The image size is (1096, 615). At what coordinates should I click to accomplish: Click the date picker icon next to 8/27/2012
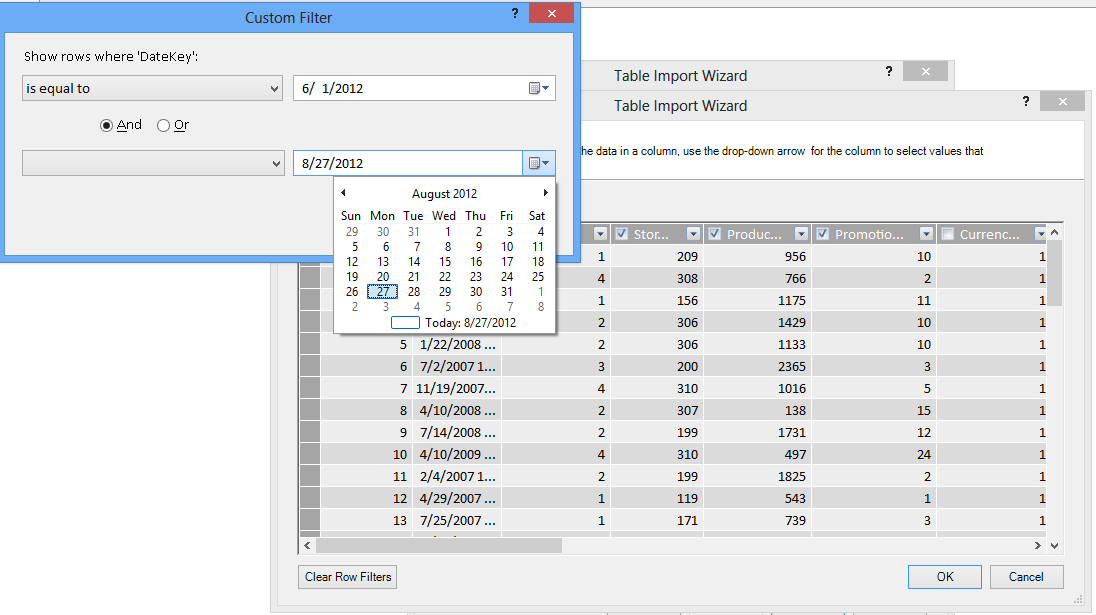537,163
